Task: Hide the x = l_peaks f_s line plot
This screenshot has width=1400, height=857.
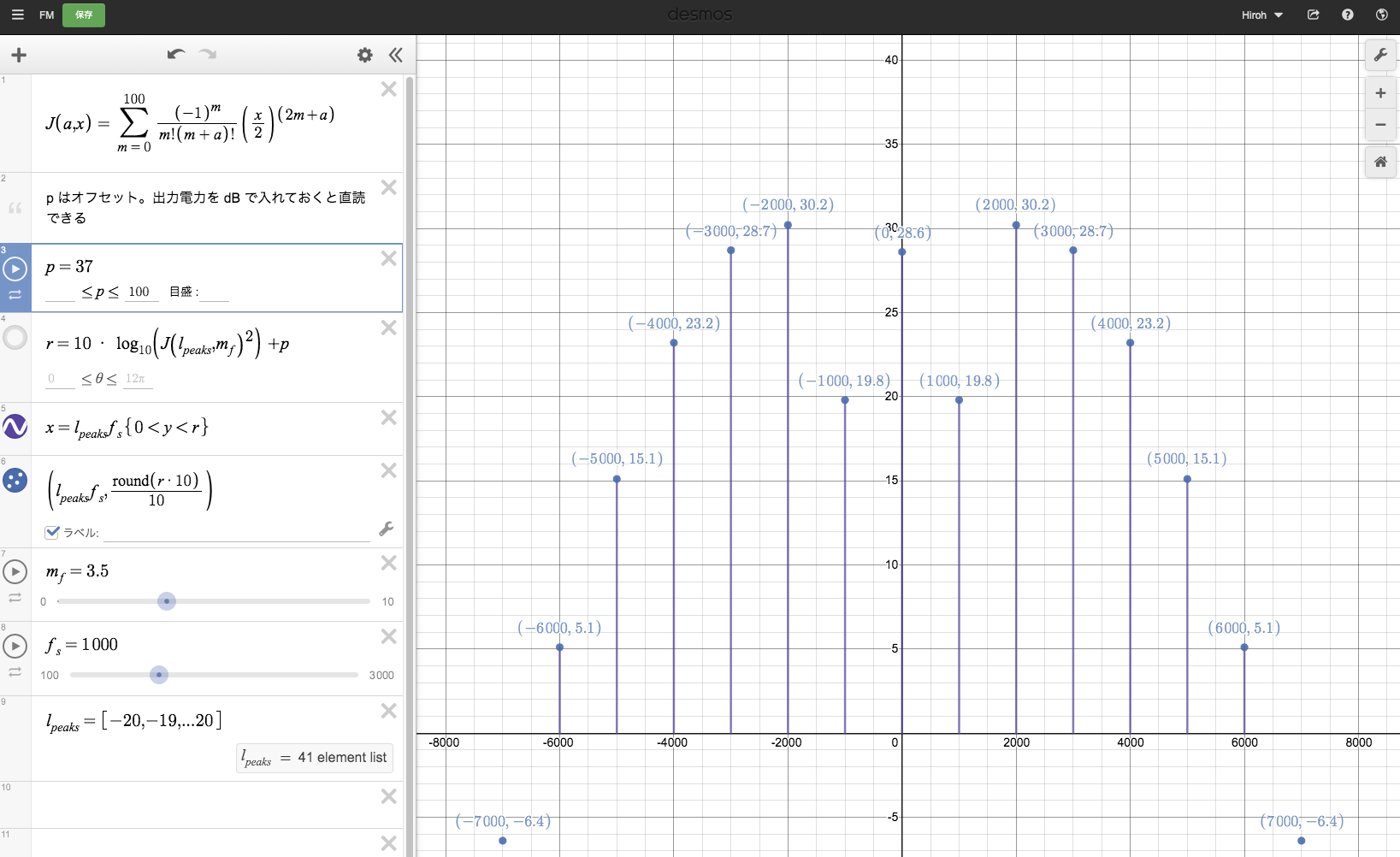Action: [x=15, y=426]
